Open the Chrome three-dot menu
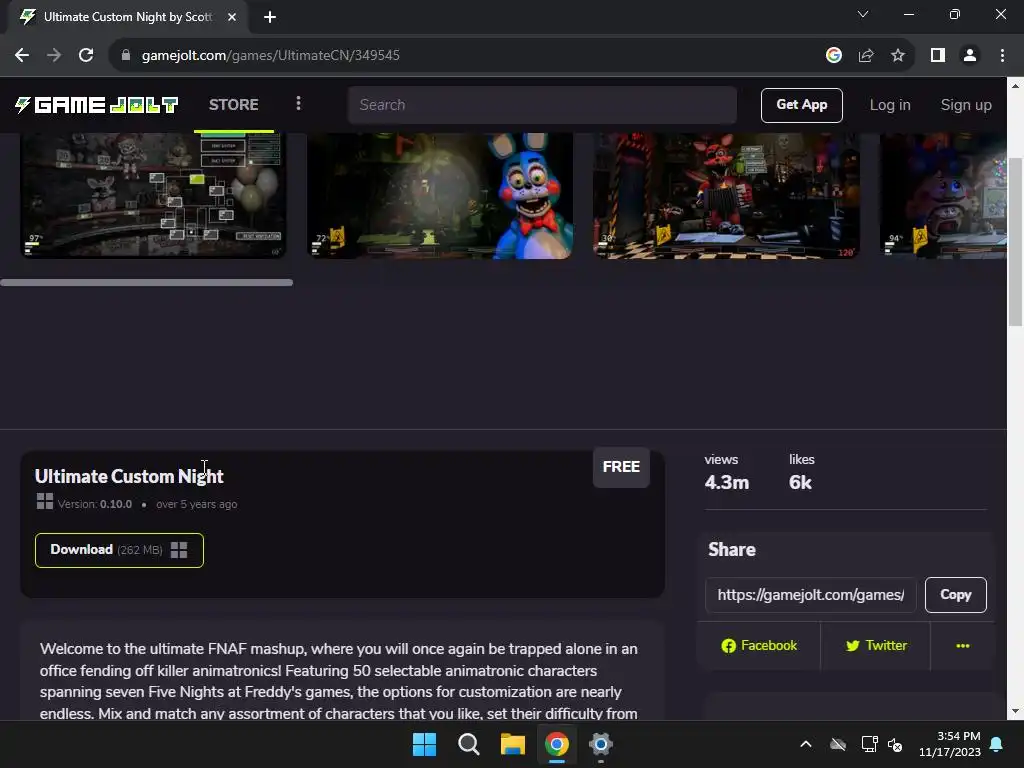Image resolution: width=1024 pixels, height=768 pixels. pyautogui.click(x=1002, y=55)
